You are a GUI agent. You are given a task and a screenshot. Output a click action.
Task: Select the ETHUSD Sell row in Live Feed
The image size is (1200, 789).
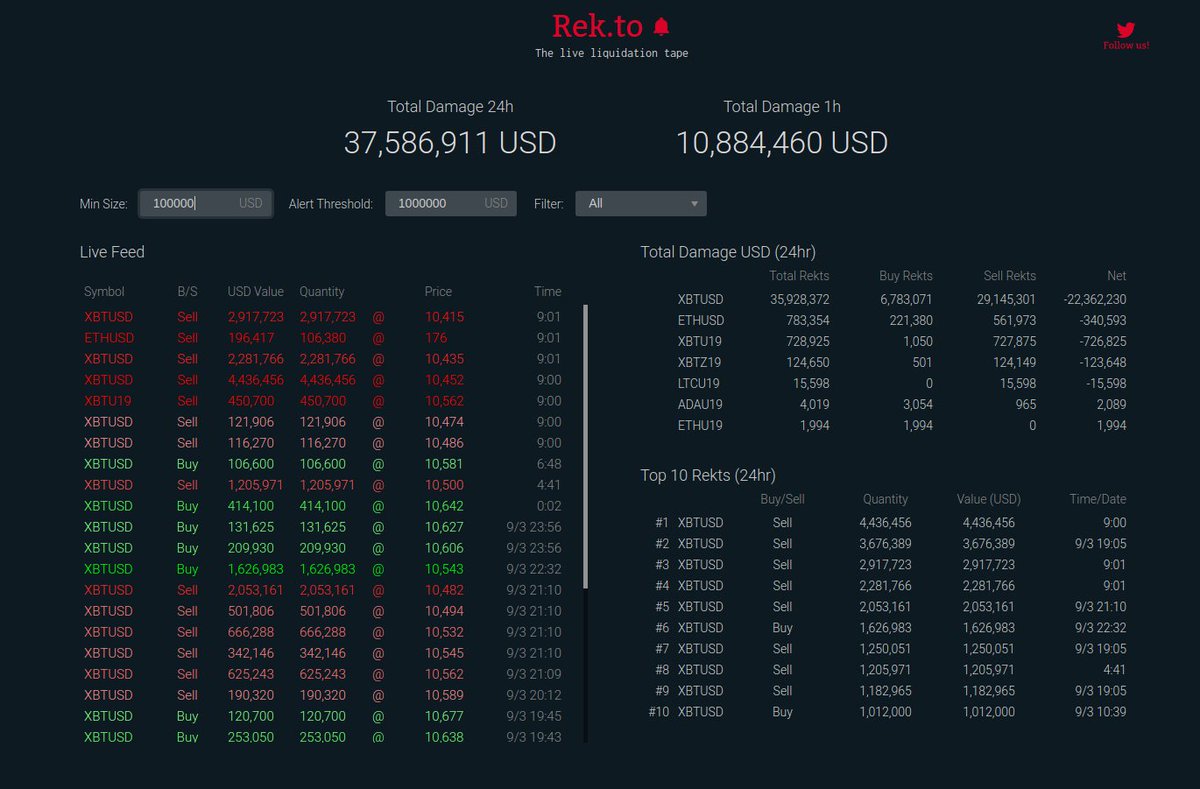pyautogui.click(x=108, y=337)
